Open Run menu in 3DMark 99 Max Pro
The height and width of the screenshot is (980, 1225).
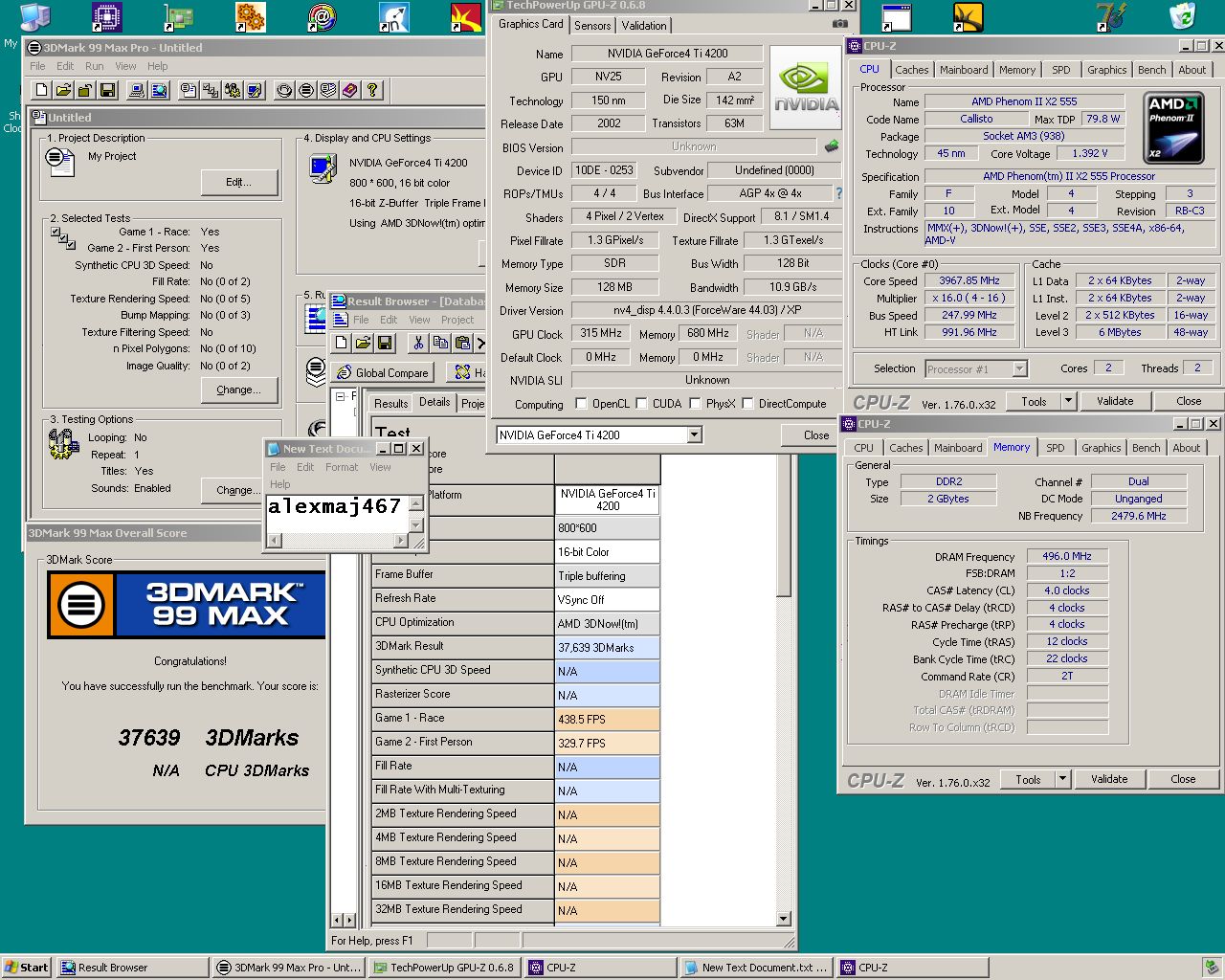[94, 66]
